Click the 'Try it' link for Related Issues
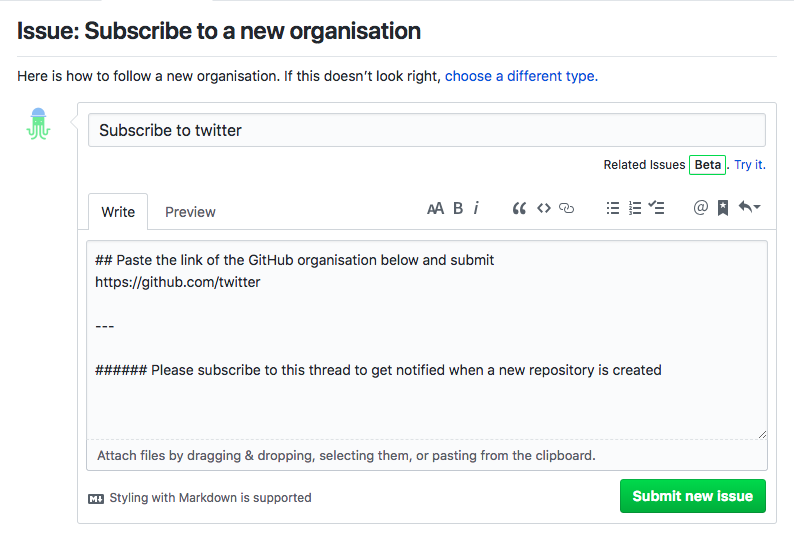The image size is (794, 542). [750, 165]
